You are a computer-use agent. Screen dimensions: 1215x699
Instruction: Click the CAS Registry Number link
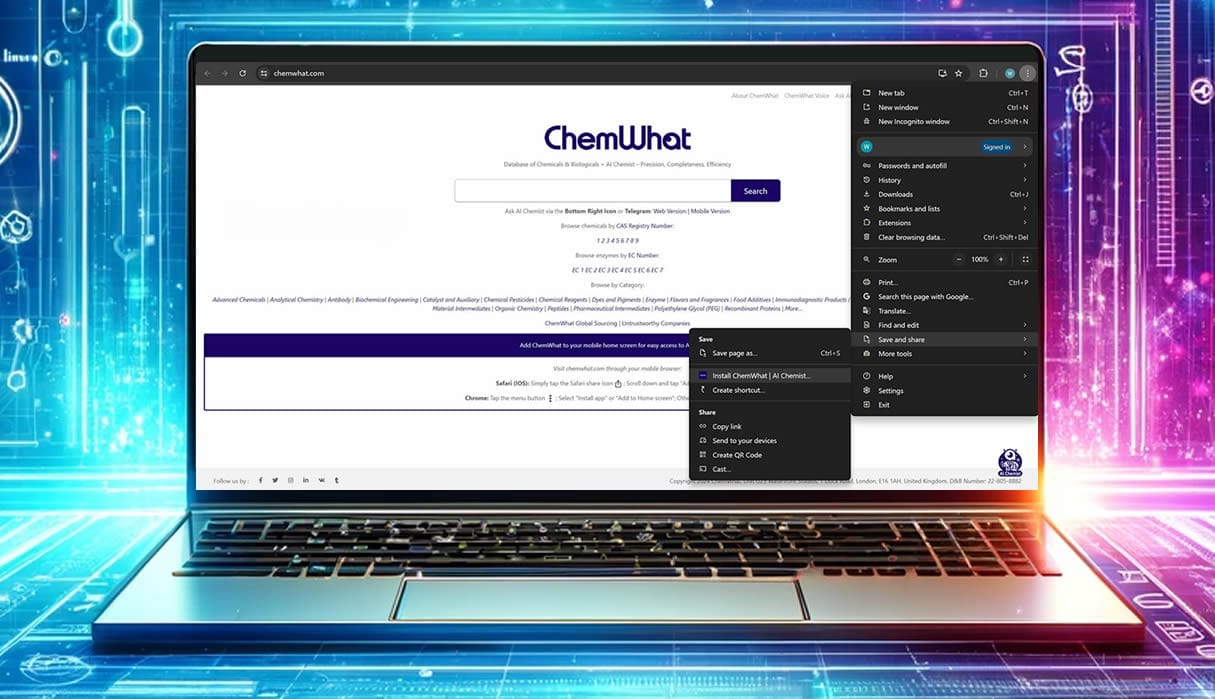tap(645, 226)
